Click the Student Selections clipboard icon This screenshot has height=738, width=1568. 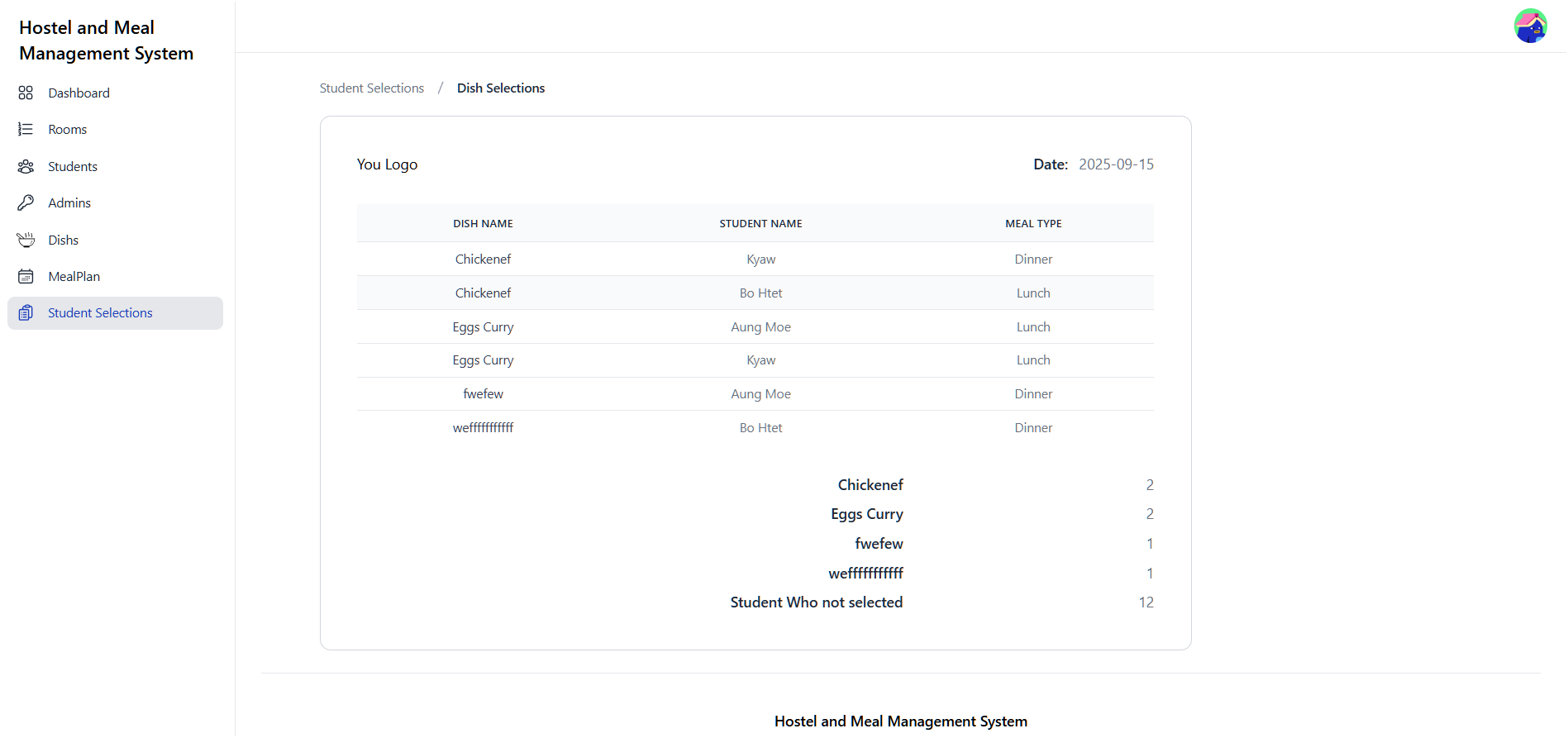tap(26, 312)
